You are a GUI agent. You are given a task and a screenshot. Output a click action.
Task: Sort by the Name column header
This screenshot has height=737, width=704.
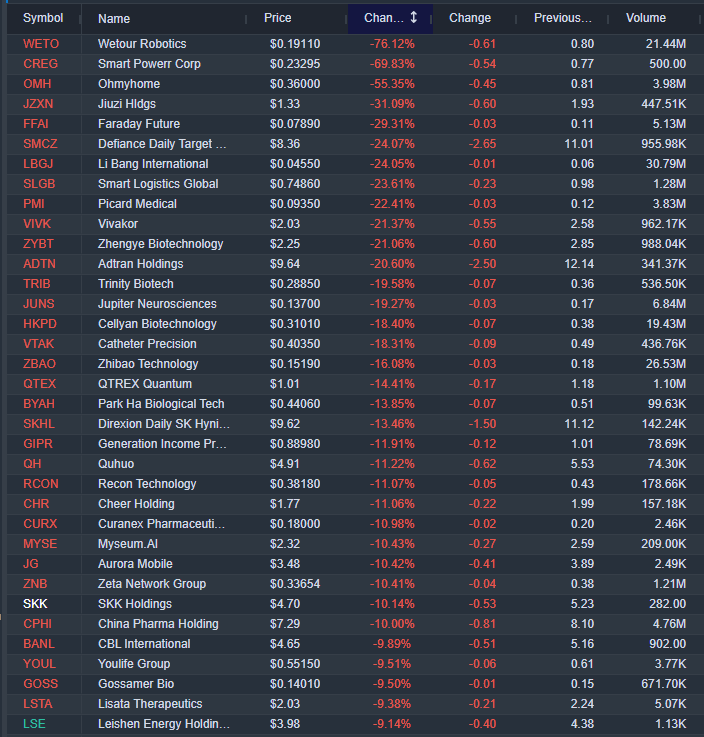point(114,19)
